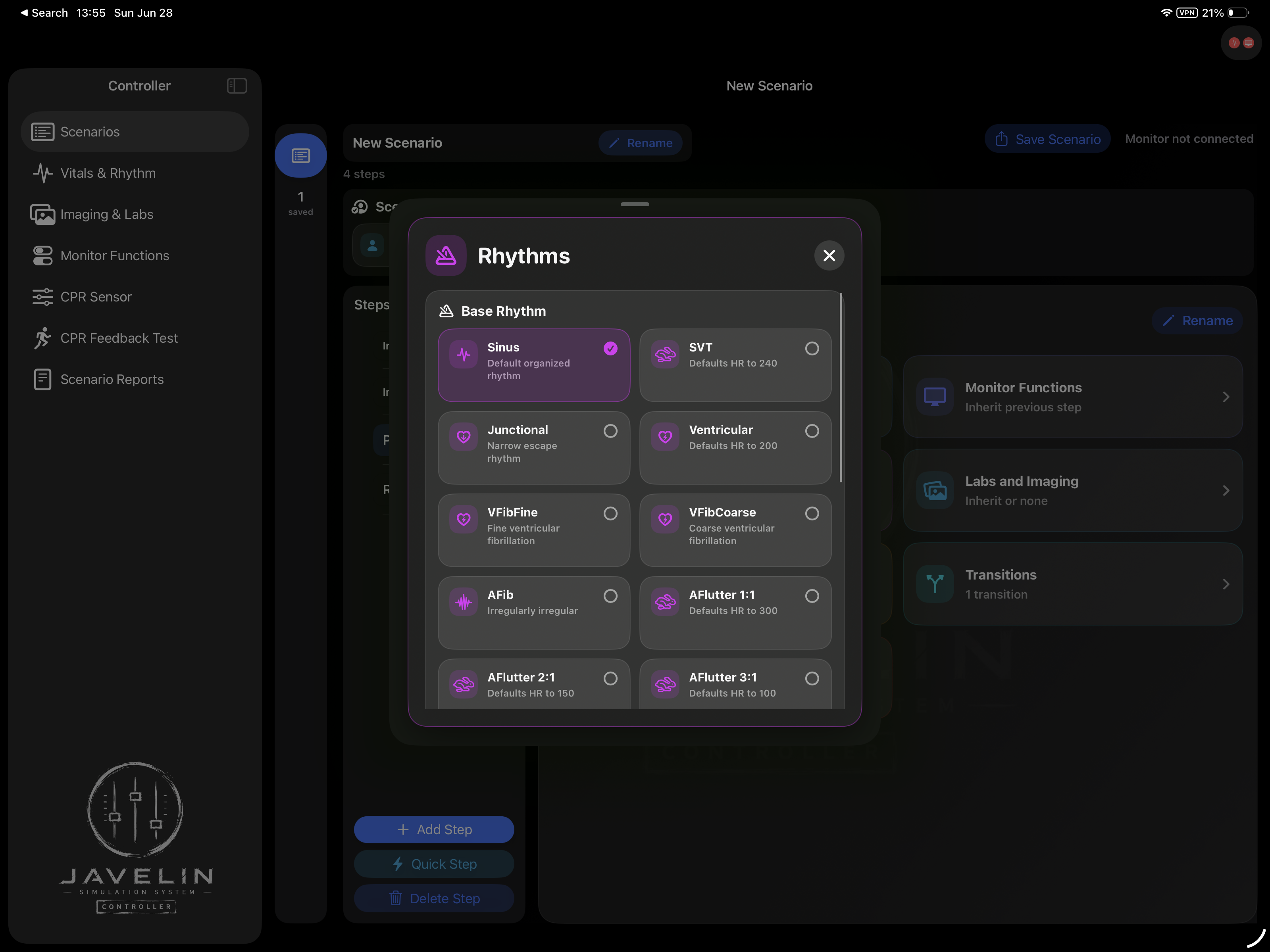Rename the New Scenario title
Viewport: 1270px width, 952px height.
(640, 143)
